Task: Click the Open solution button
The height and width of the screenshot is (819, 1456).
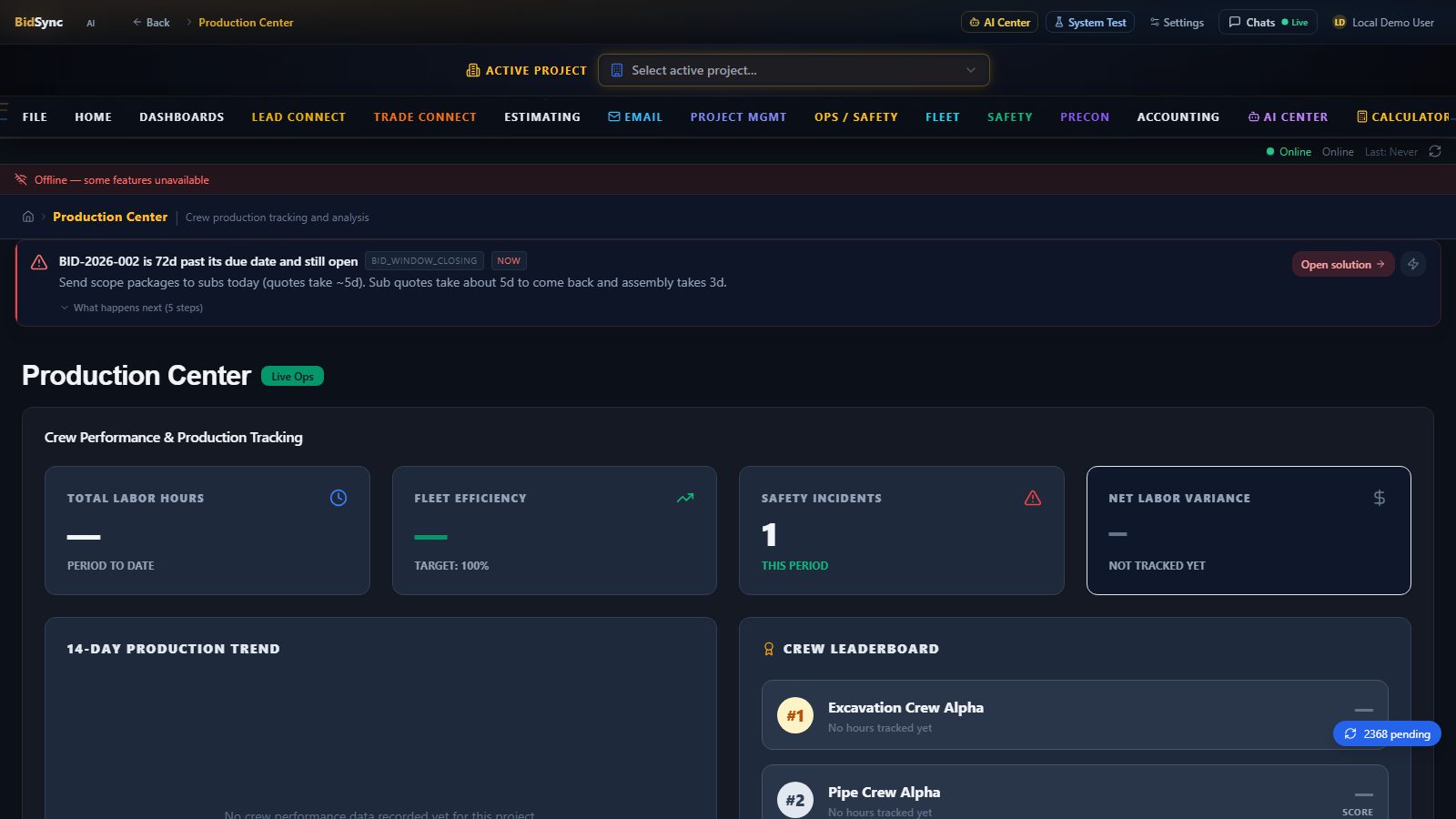Action: click(1343, 264)
